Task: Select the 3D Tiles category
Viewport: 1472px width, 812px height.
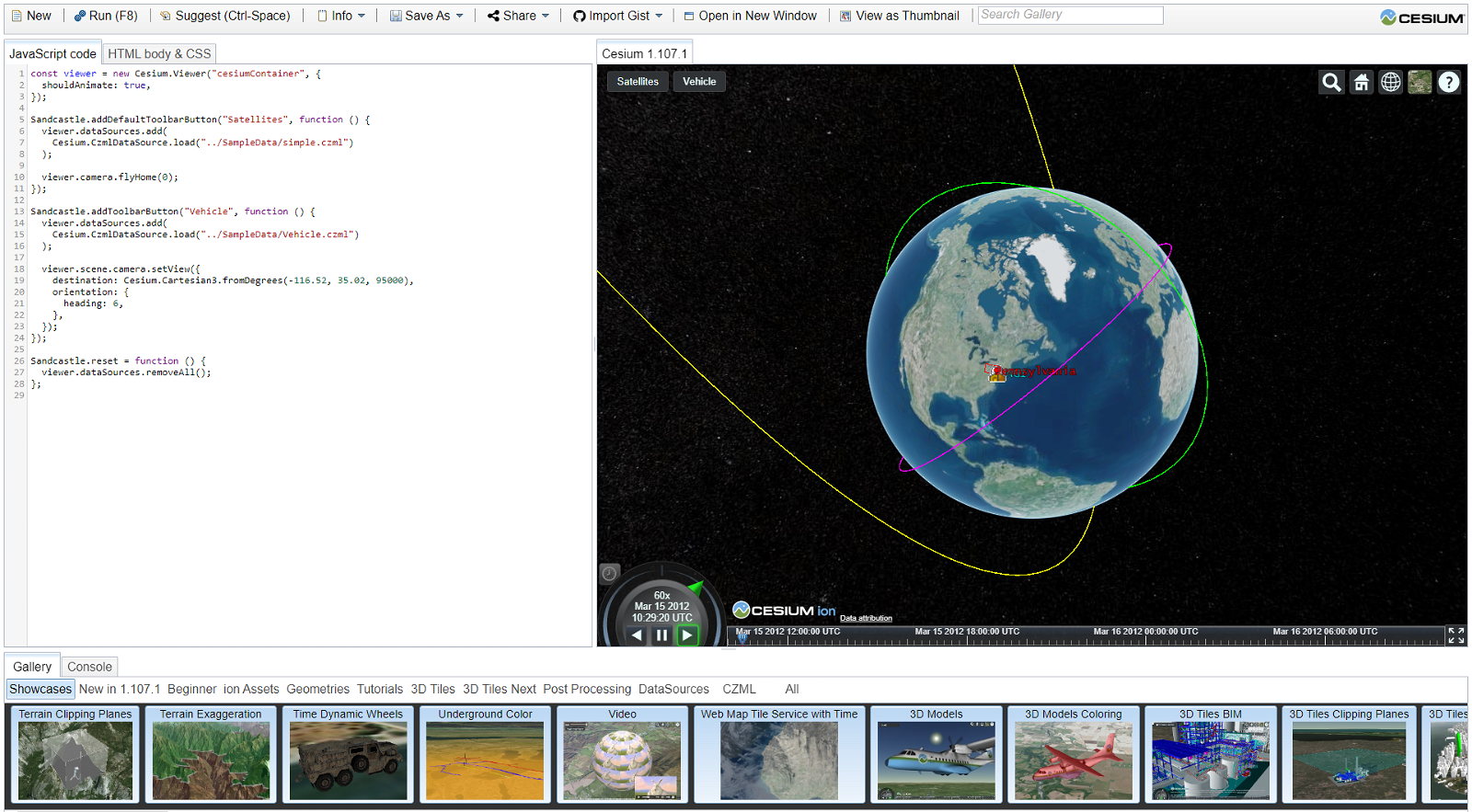Action: 432,689
